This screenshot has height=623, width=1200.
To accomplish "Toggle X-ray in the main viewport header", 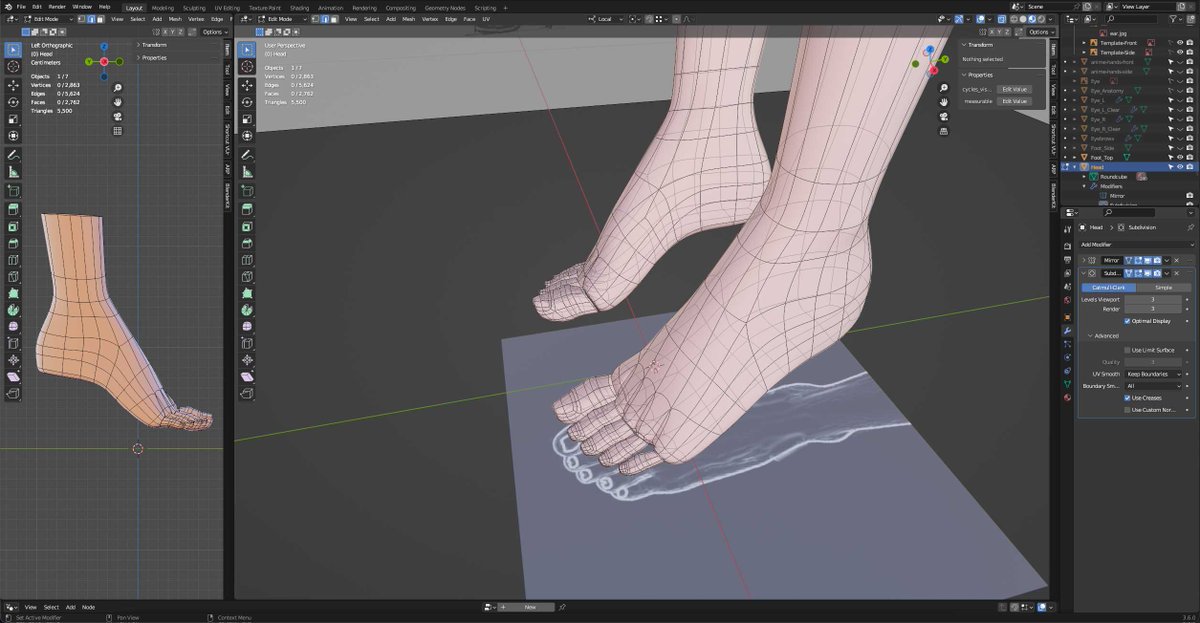I will (1002, 19).
